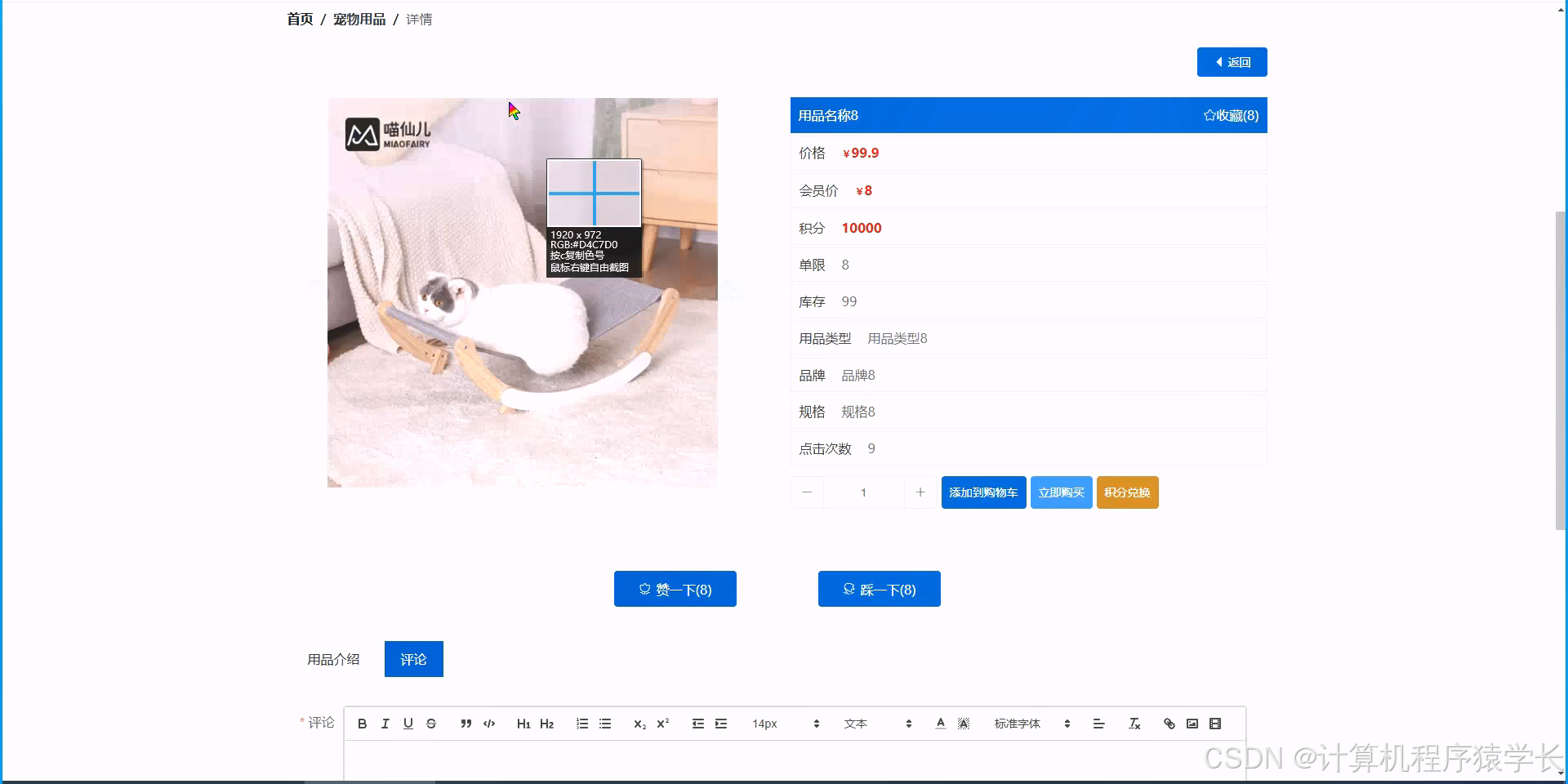Viewport: 1568px width, 784px height.
Task: Toggle bold formatting in the comment editor
Action: point(362,724)
